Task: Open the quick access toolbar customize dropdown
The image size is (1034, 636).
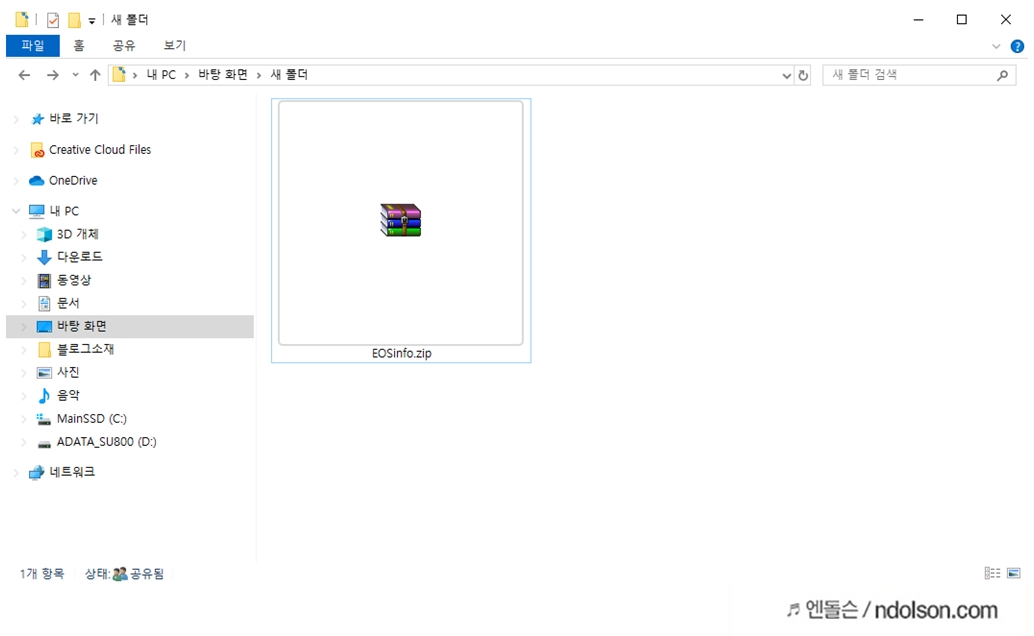Action: (92, 21)
